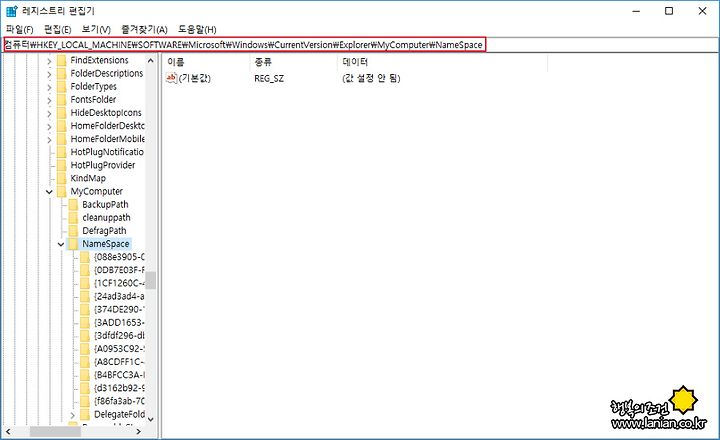Select the {f86fa3ab subkey

[119, 401]
